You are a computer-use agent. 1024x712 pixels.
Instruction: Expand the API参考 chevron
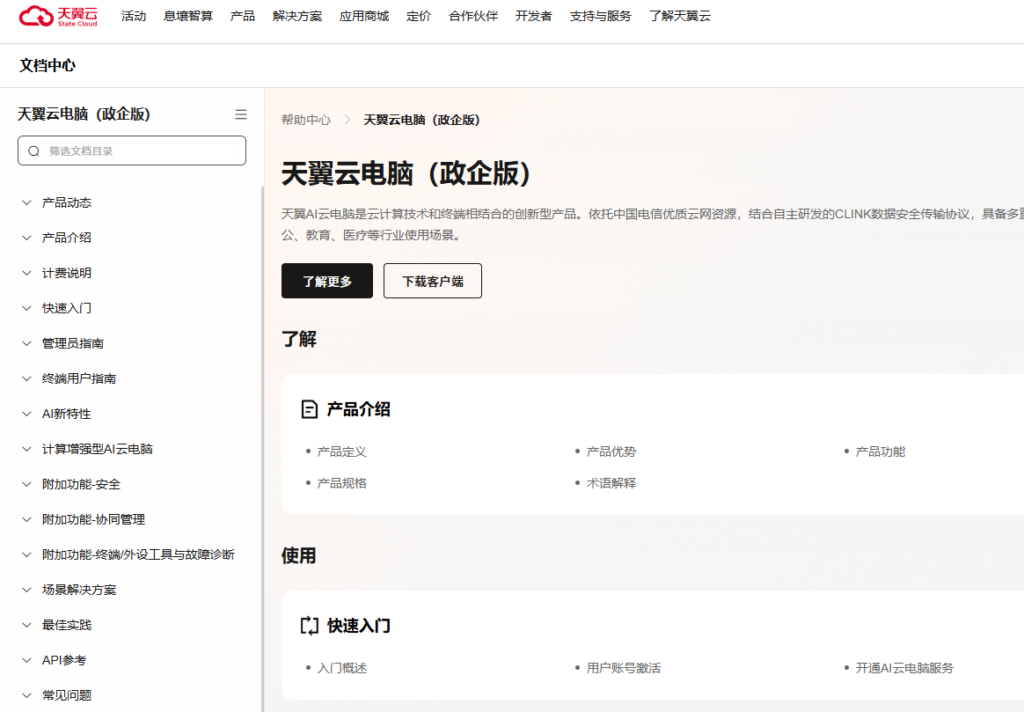pyautogui.click(x=27, y=660)
